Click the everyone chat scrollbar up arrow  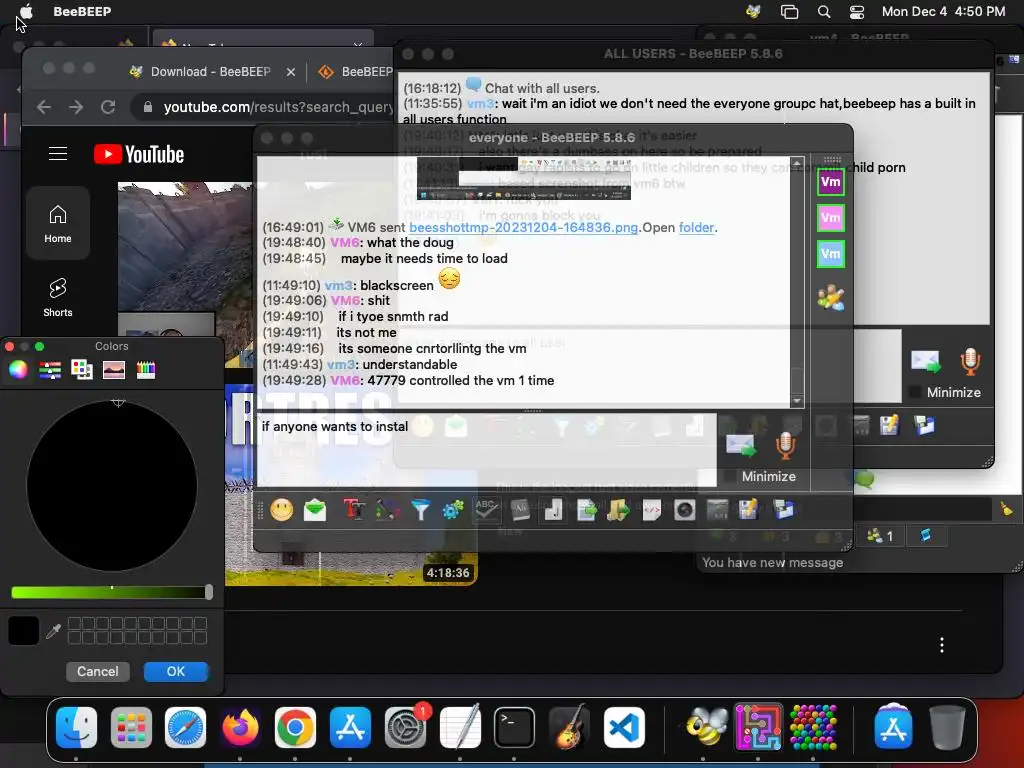click(797, 162)
